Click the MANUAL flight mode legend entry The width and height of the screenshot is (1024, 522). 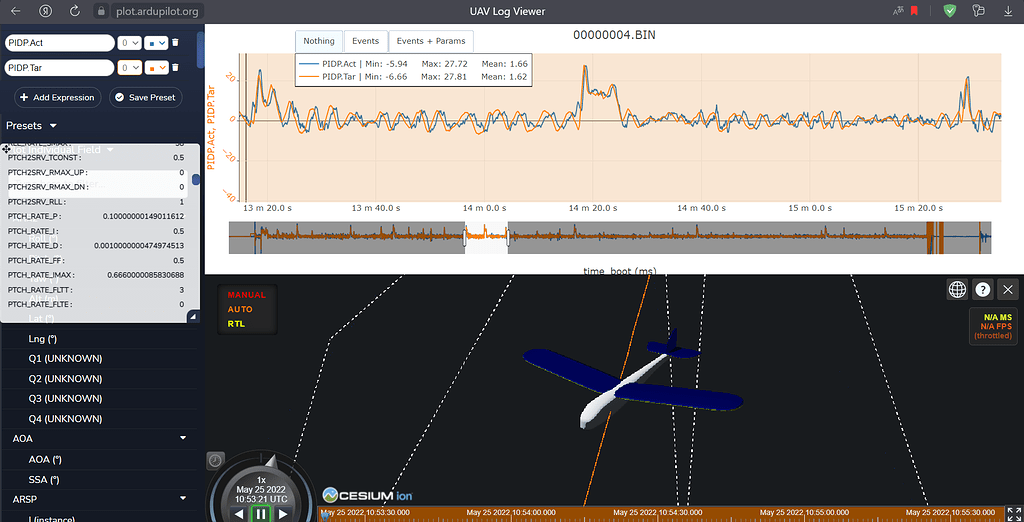246,295
